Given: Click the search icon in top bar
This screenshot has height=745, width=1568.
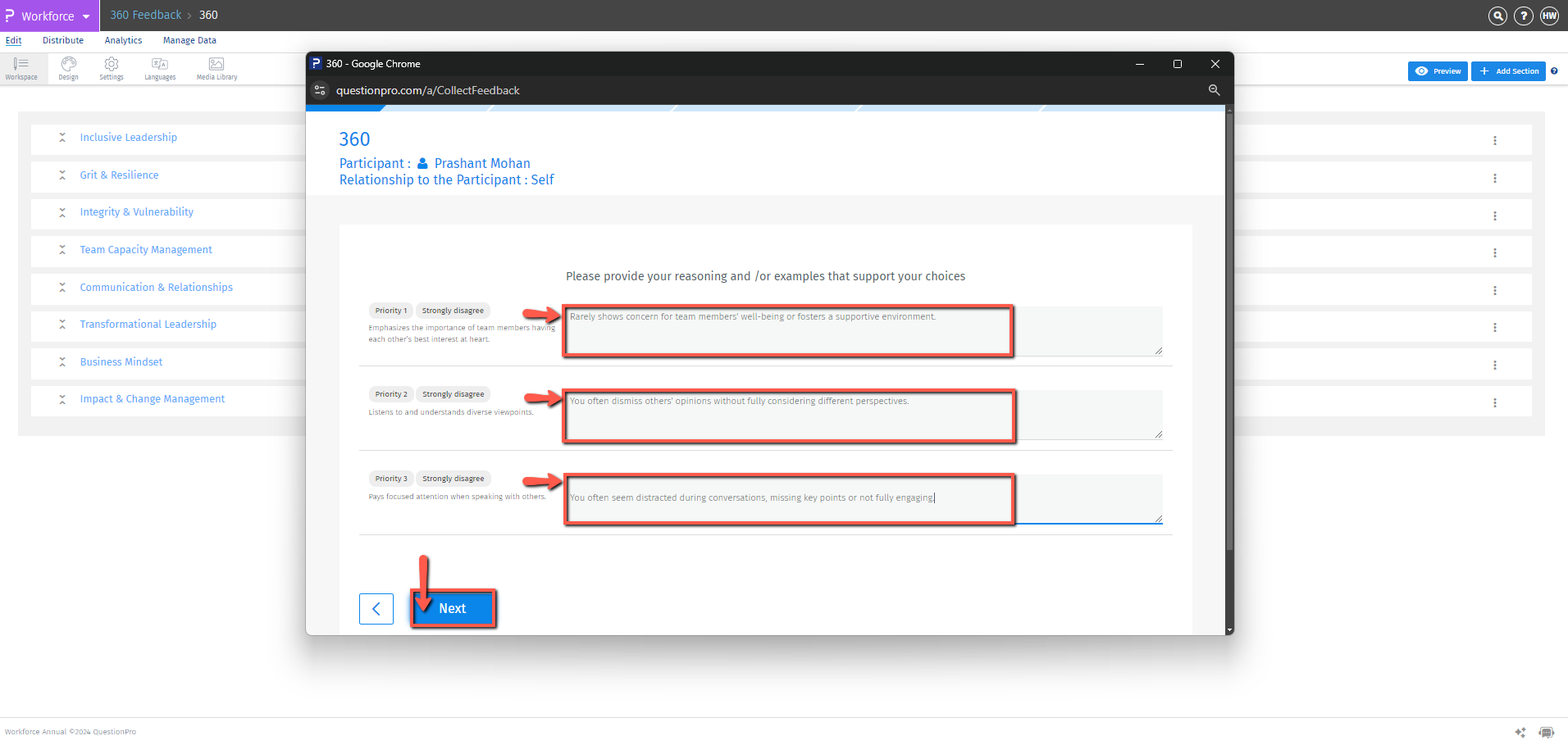Looking at the screenshot, I should (1497, 16).
